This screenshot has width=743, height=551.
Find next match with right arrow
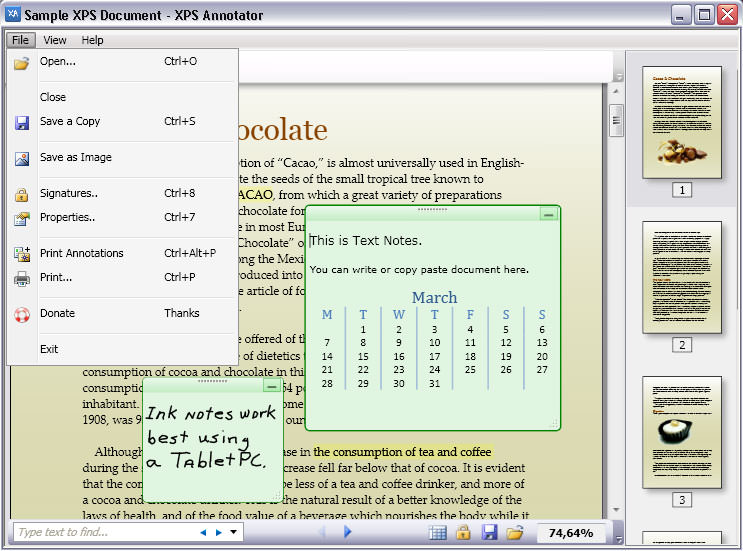[x=218, y=533]
